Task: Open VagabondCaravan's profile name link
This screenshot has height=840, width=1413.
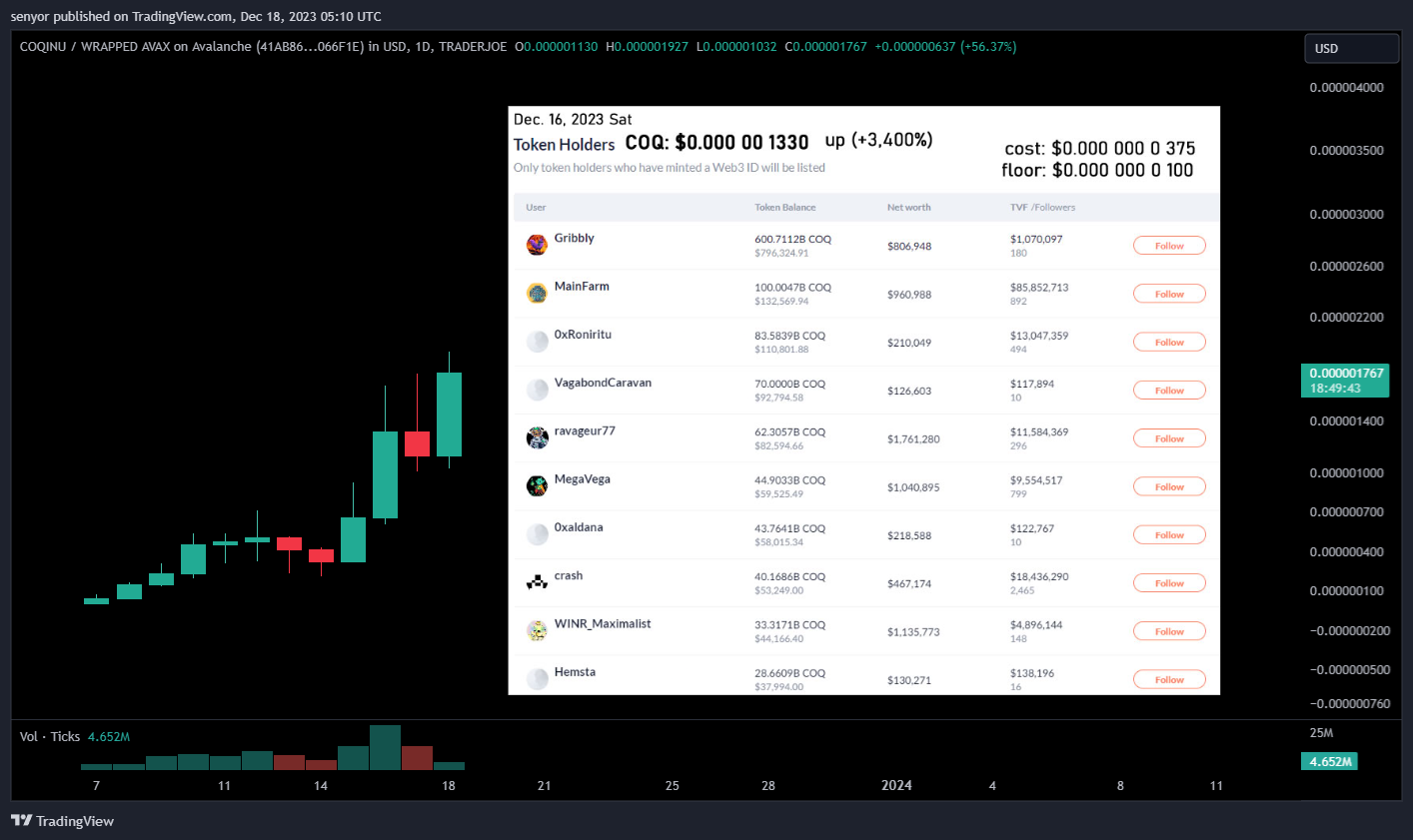Action: click(x=603, y=383)
